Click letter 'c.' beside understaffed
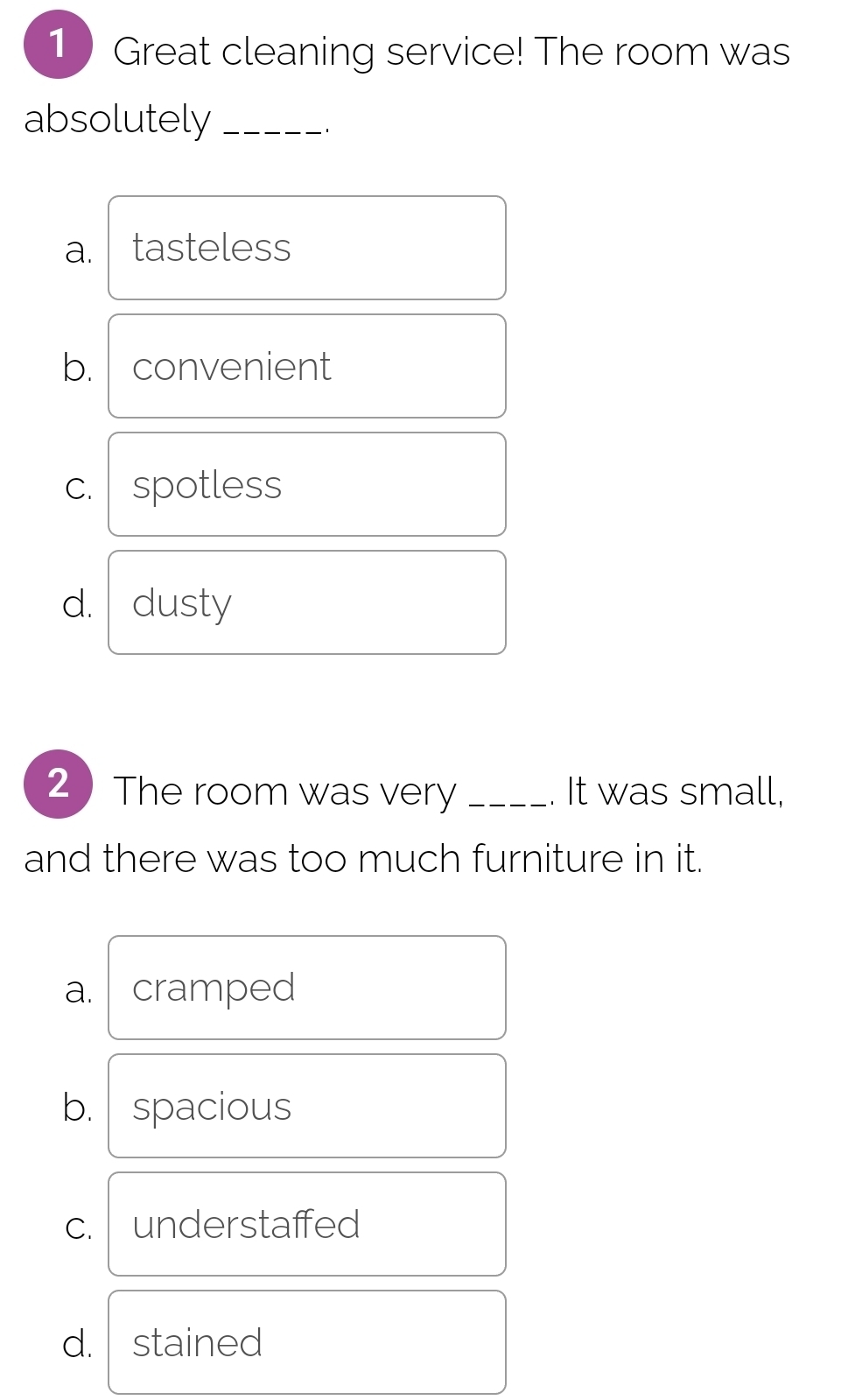The width and height of the screenshot is (855, 1400). tap(78, 1228)
